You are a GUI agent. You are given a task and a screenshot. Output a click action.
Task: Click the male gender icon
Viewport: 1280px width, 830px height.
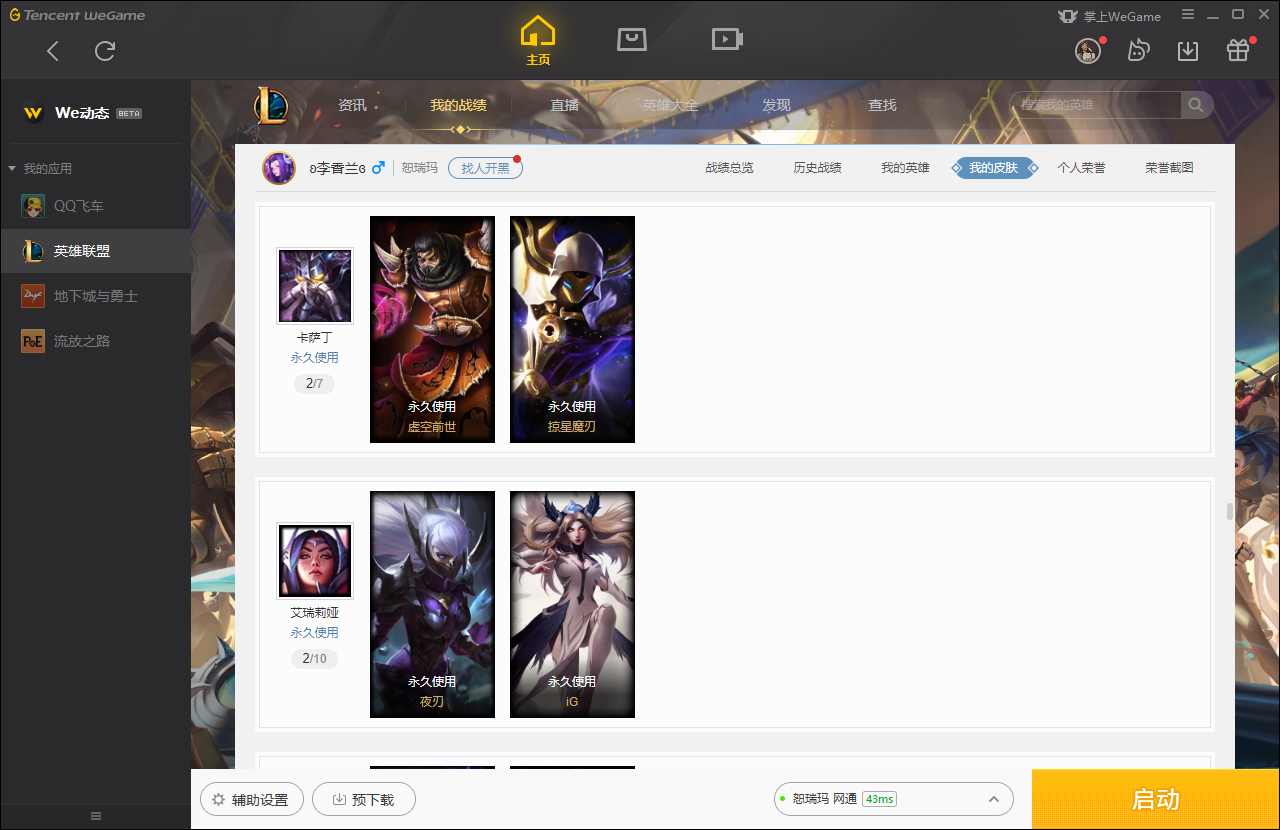[378, 168]
